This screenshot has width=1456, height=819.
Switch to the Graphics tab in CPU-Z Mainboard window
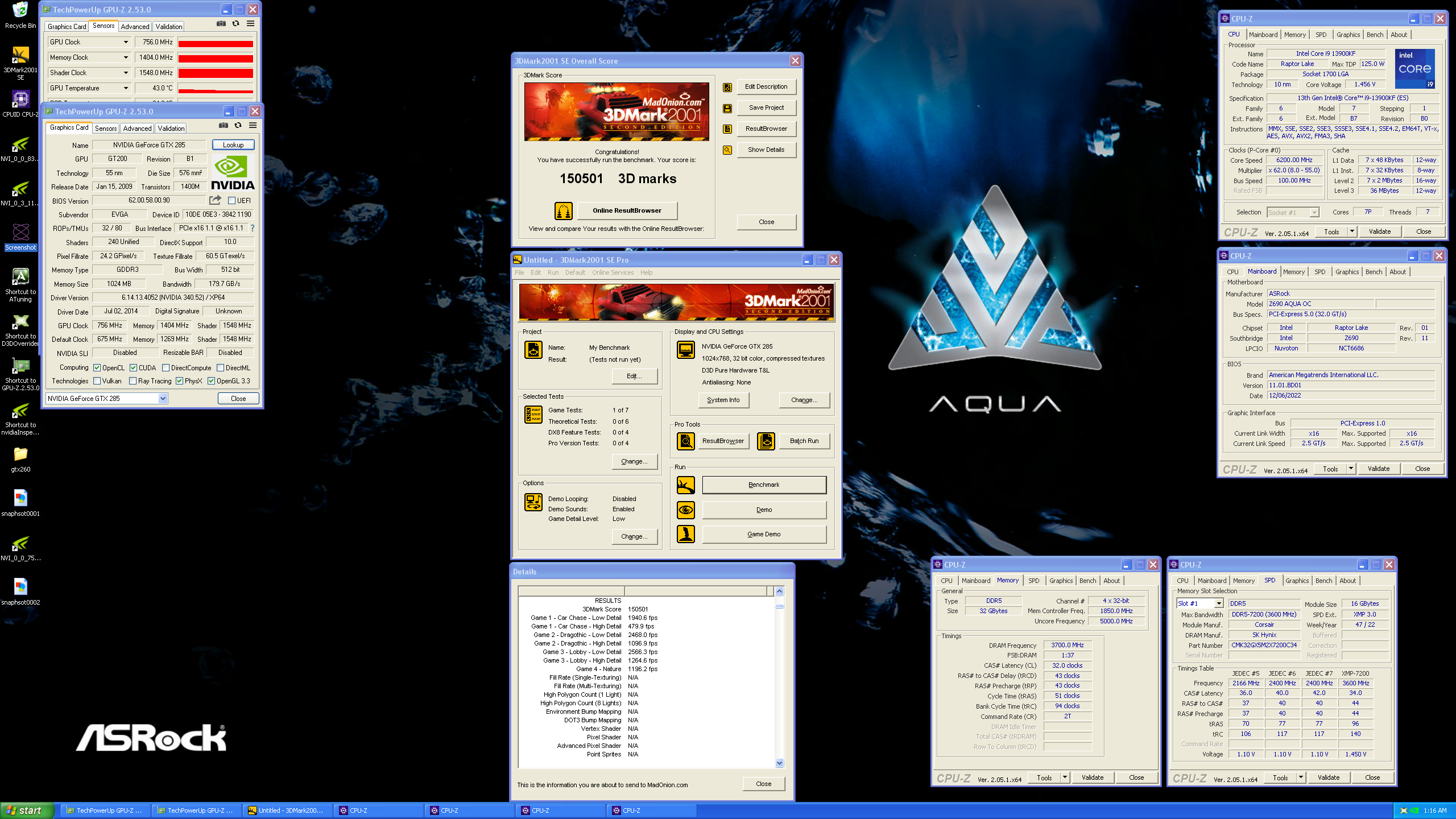coord(1347,272)
